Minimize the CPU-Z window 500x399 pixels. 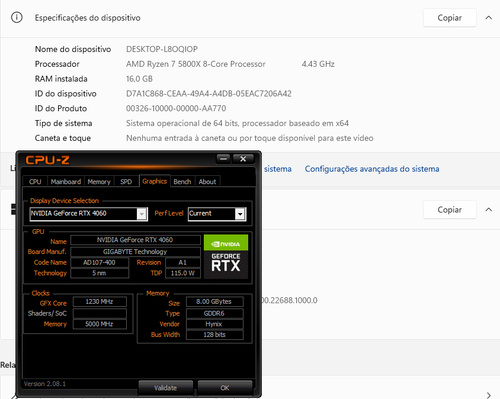point(223,159)
